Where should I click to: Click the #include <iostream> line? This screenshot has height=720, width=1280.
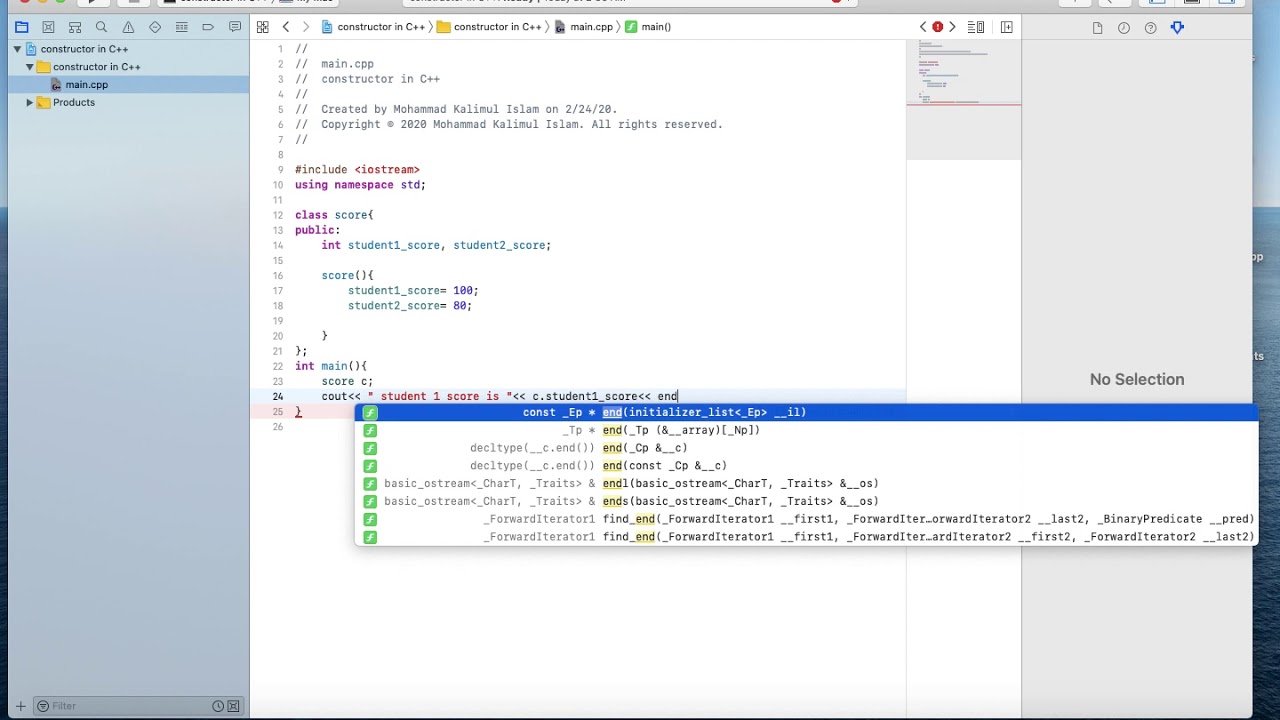357,170
